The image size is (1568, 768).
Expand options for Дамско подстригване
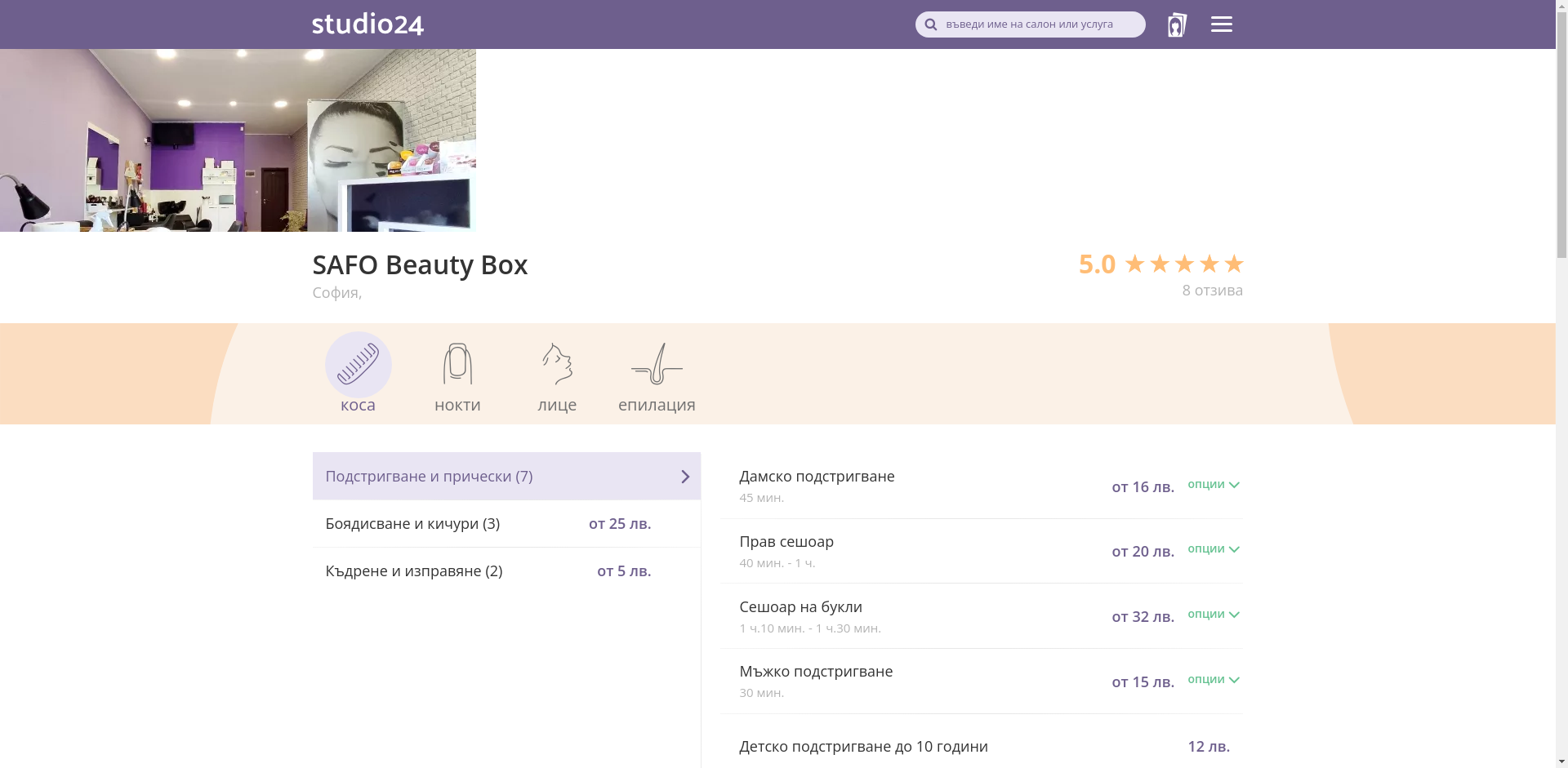[x=1214, y=485]
